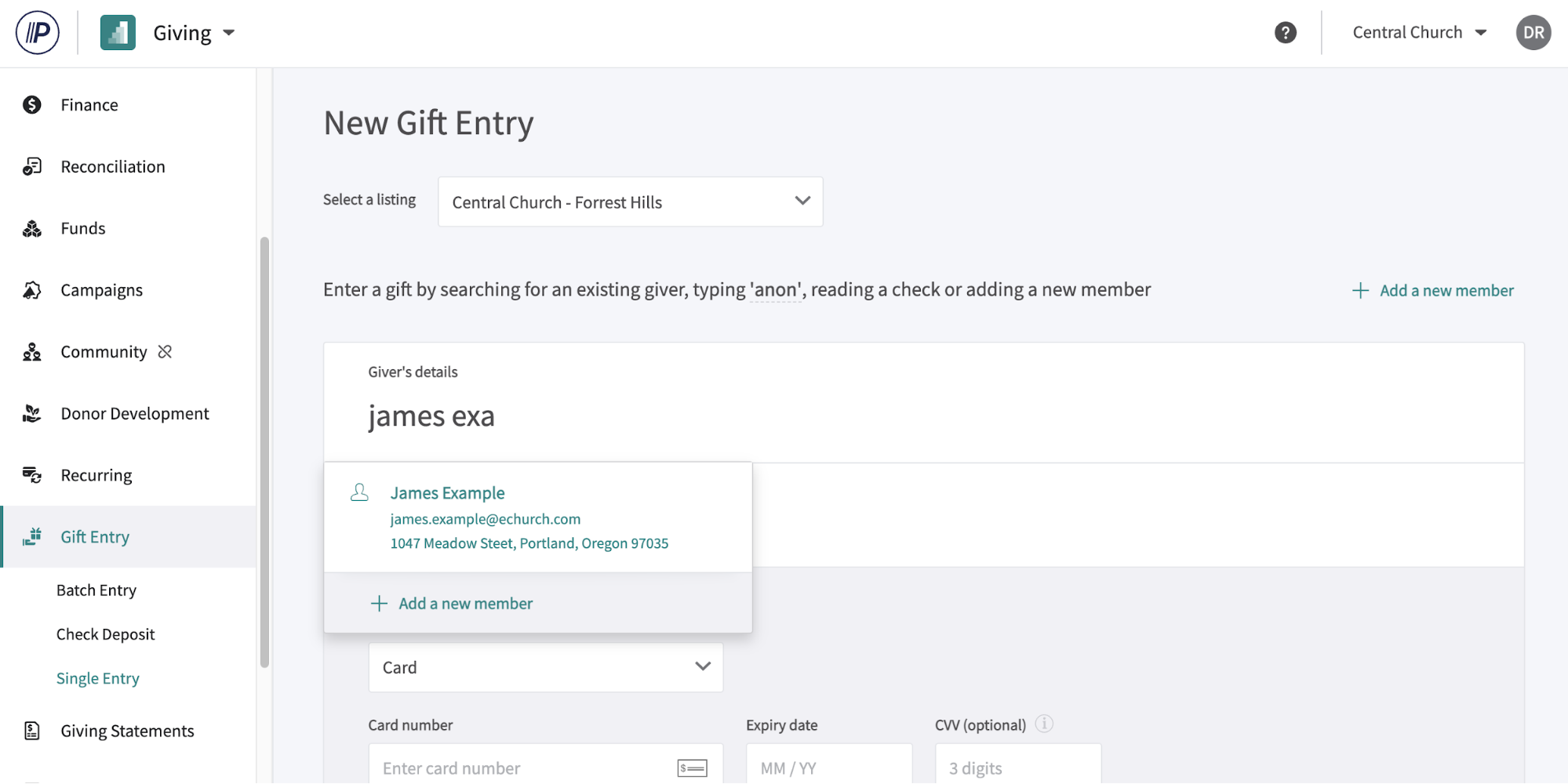
Task: Open the DR user avatar
Action: click(1533, 33)
